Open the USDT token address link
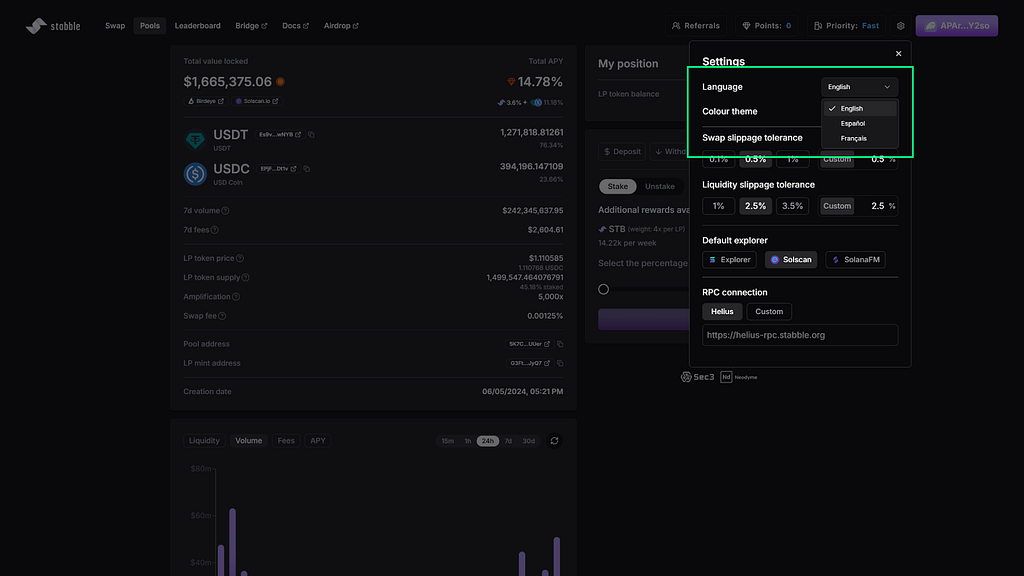 pos(280,135)
